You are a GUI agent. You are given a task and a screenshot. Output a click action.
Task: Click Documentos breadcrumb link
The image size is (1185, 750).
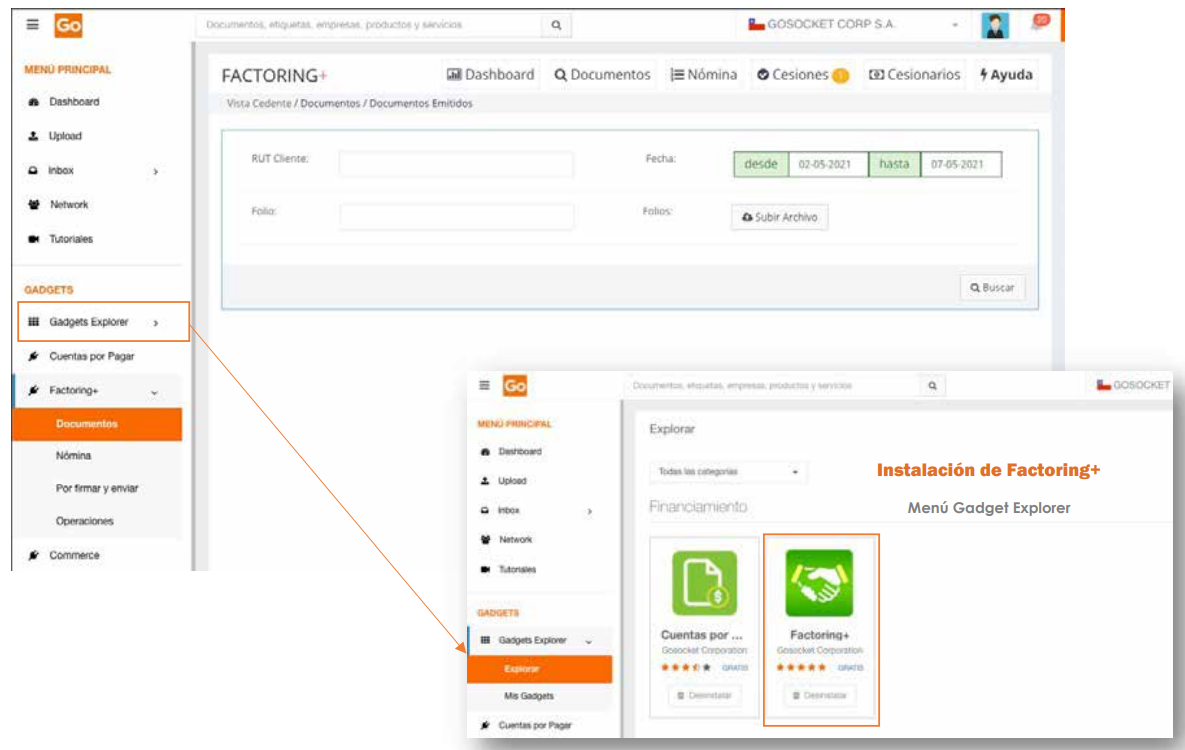tap(330, 104)
